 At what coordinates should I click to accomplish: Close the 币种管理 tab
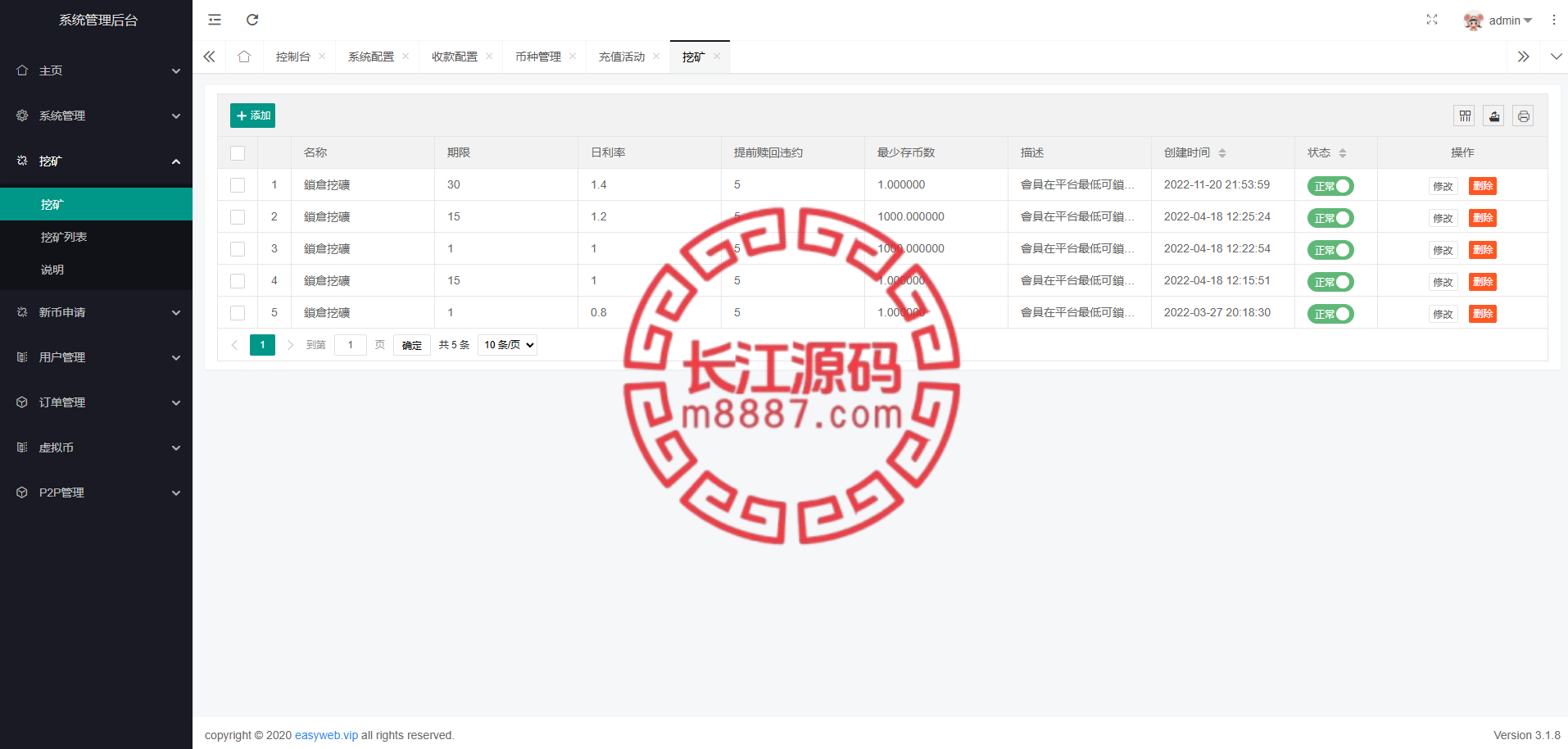pos(573,57)
